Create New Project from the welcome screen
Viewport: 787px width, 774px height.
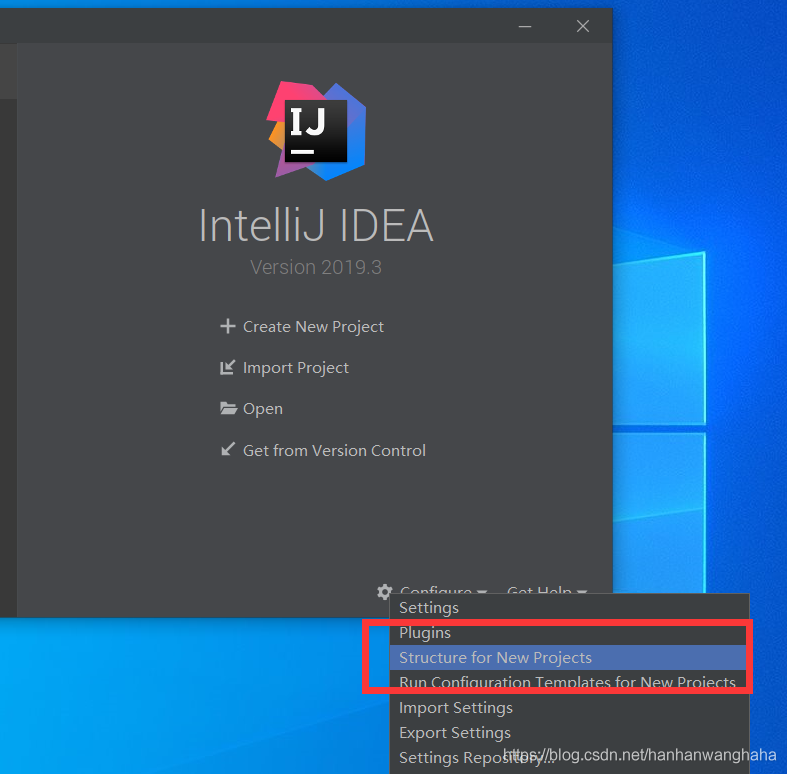tap(313, 327)
